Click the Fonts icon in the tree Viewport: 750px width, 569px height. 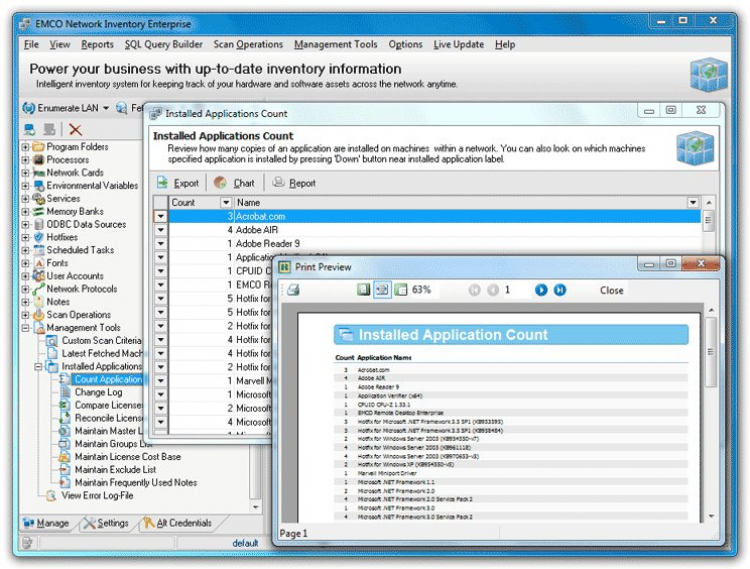click(x=39, y=263)
